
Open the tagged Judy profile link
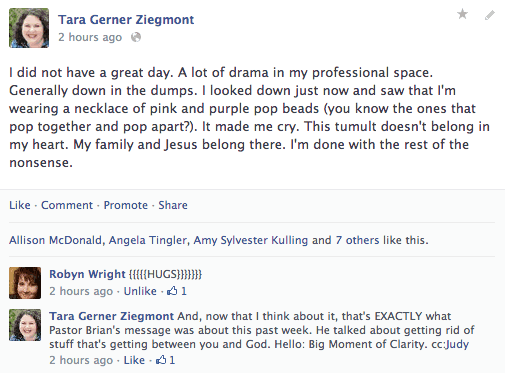[457, 344]
